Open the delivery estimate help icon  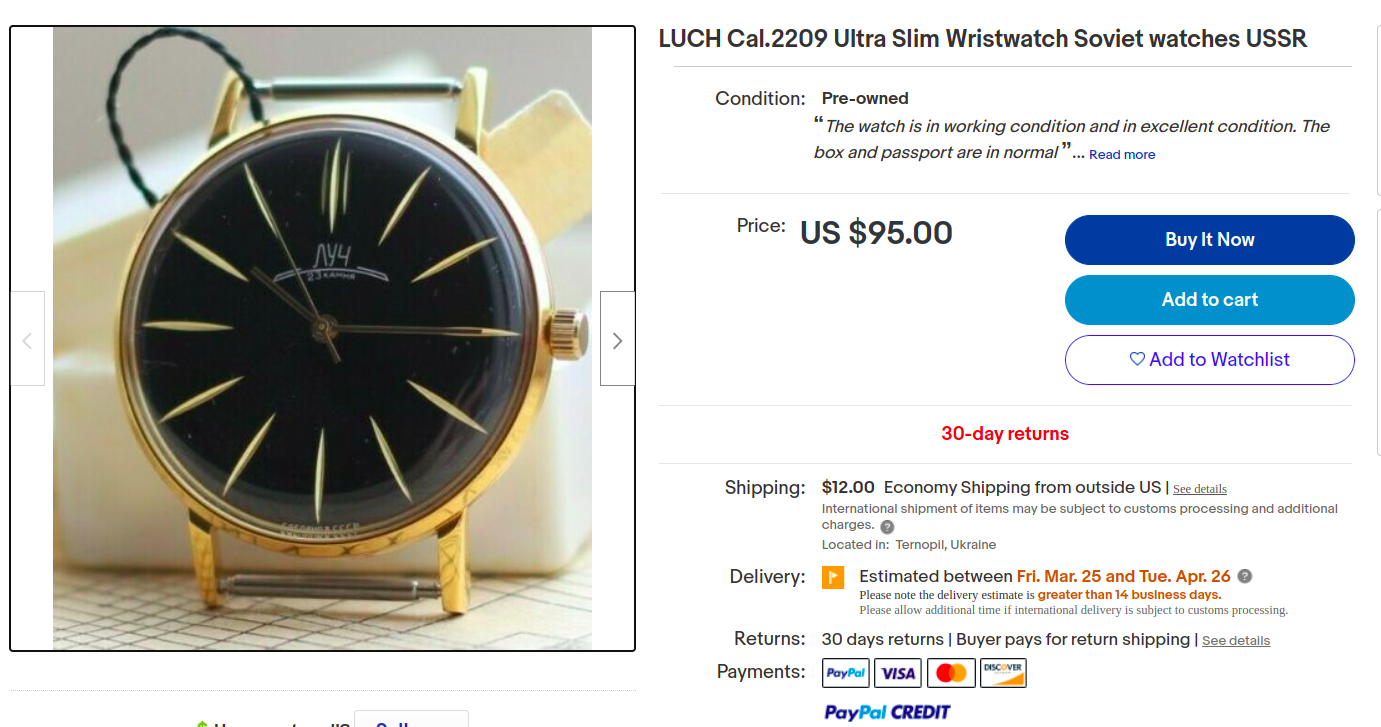point(1245,576)
